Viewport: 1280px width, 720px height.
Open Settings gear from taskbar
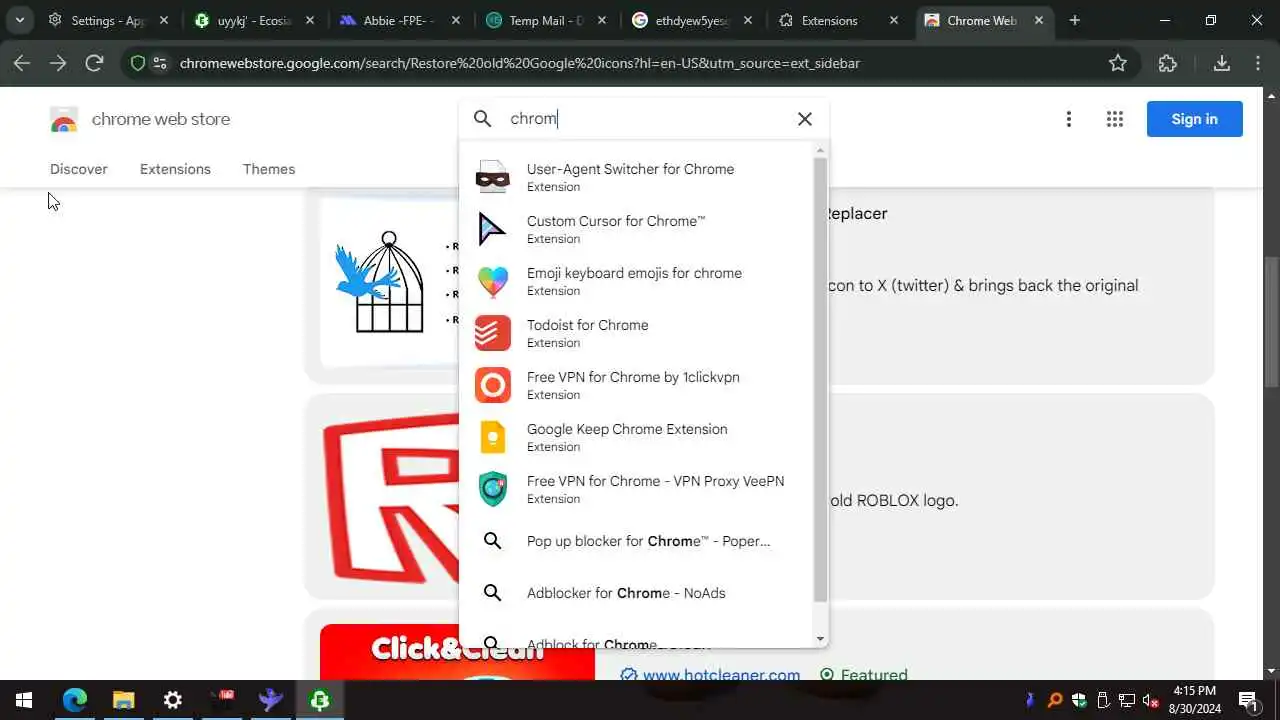point(172,700)
